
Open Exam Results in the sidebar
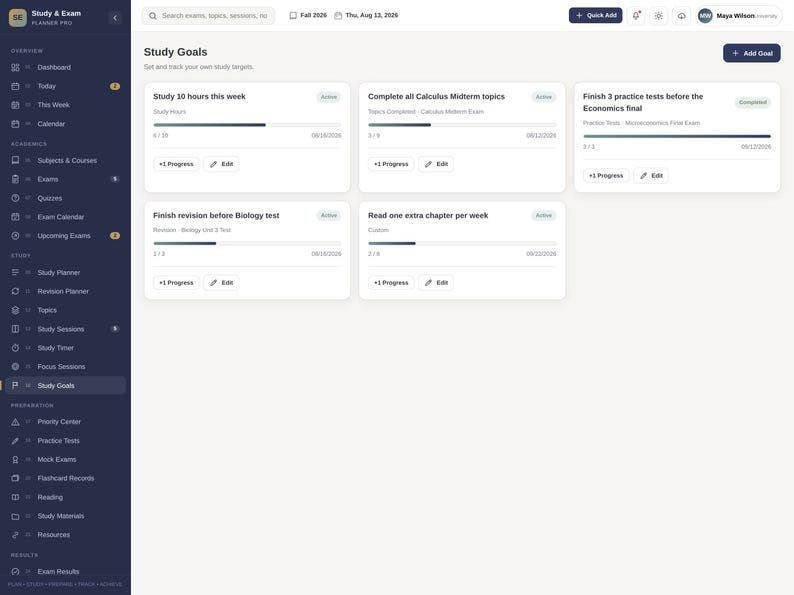[x=65, y=572]
